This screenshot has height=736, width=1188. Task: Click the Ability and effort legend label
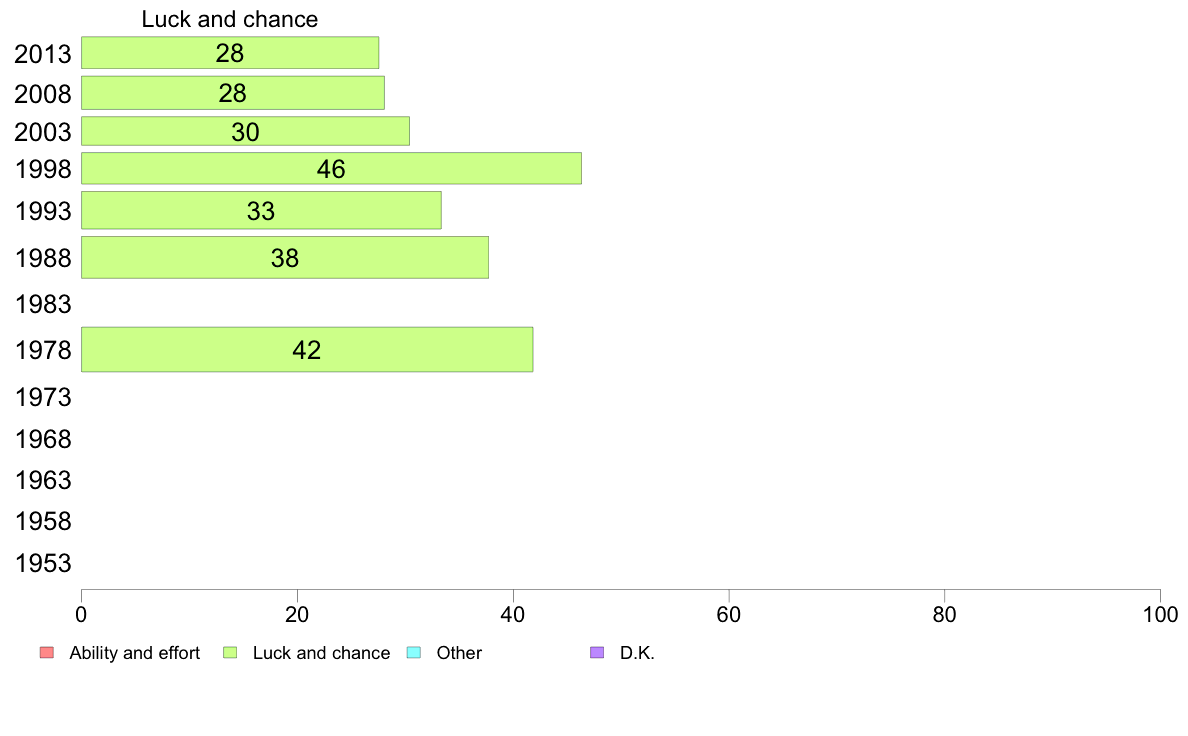135,653
